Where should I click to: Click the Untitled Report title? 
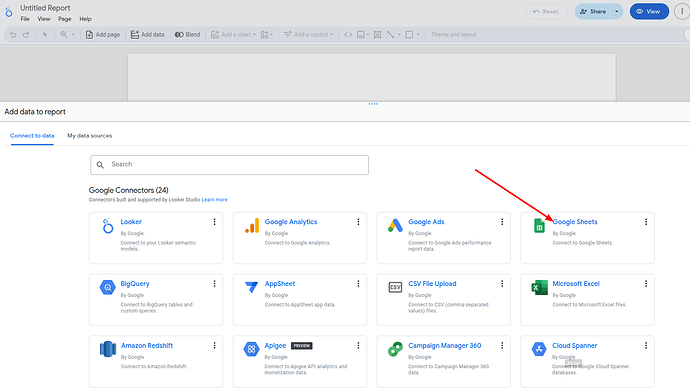tap(45, 8)
